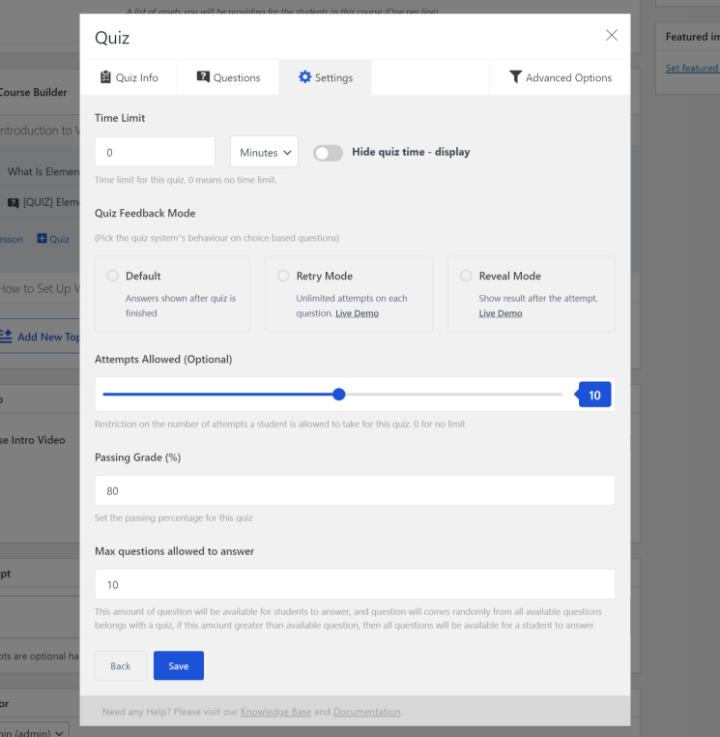Click the blue attempts value badge showing 10

[x=594, y=395]
